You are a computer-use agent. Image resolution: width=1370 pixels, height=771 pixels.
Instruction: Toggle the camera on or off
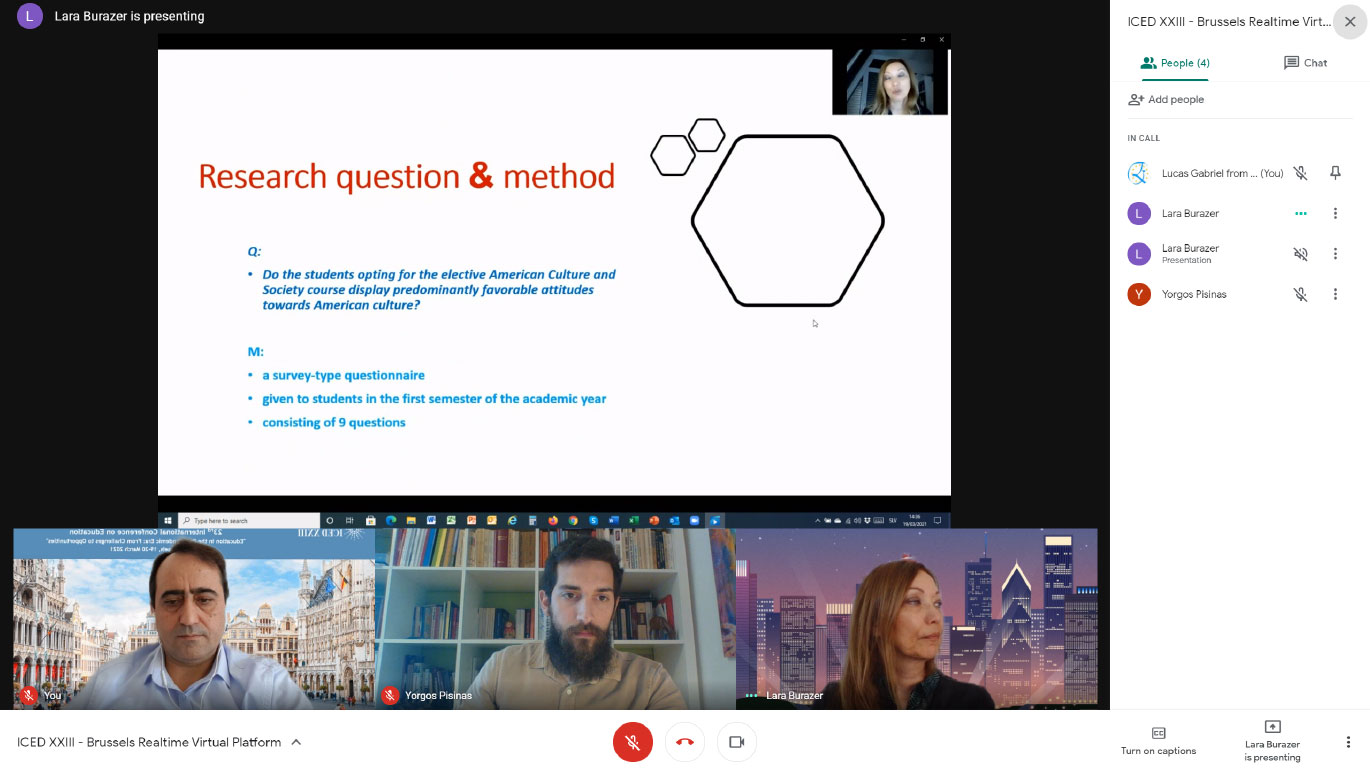(x=737, y=742)
